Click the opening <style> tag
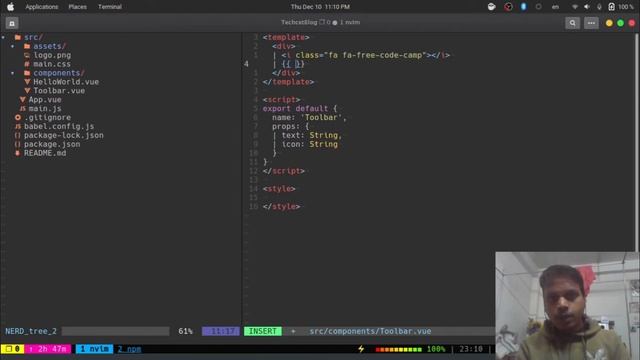640x360 pixels. point(279,189)
